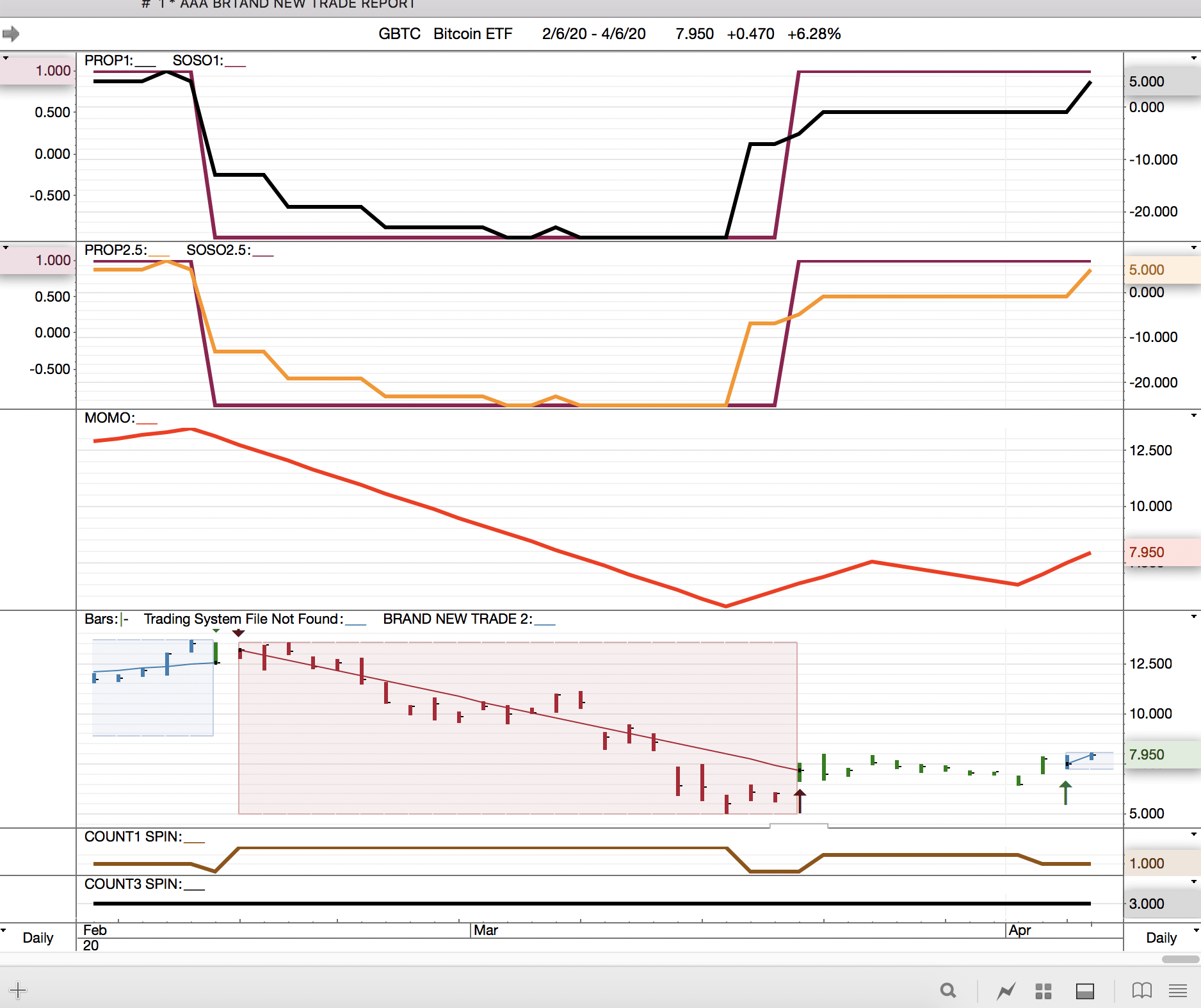
Task: Click the dark red down triangle marker above the bars
Action: pos(239,633)
